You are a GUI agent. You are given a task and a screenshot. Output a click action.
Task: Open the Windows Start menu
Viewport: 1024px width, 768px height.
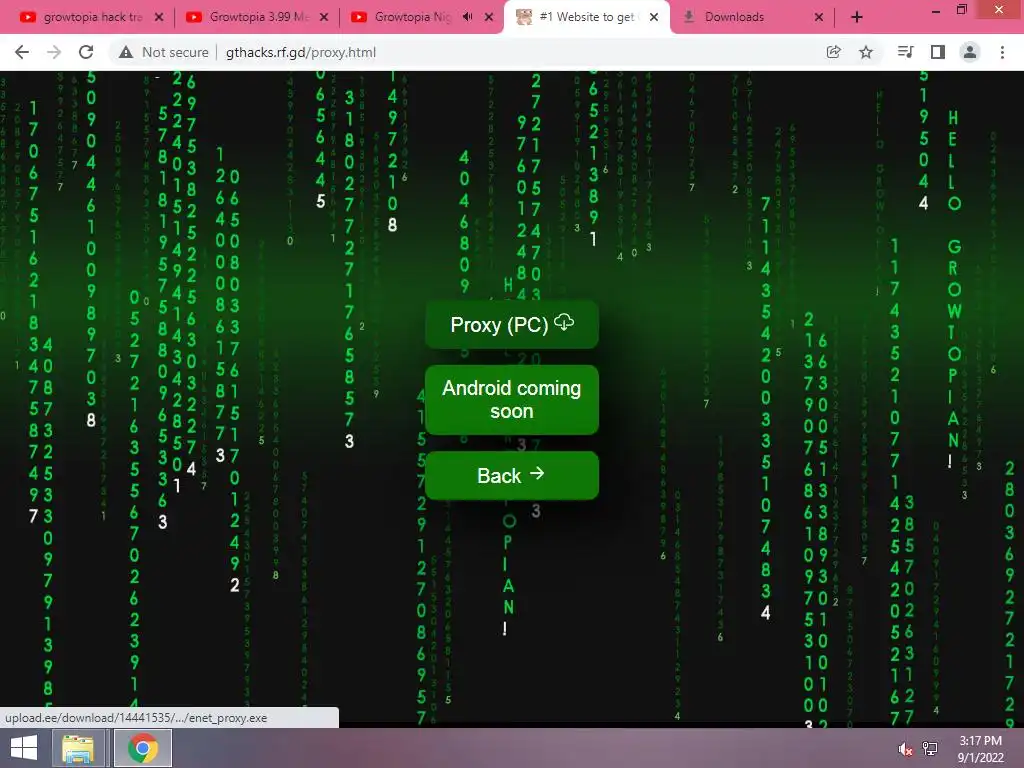pos(24,748)
